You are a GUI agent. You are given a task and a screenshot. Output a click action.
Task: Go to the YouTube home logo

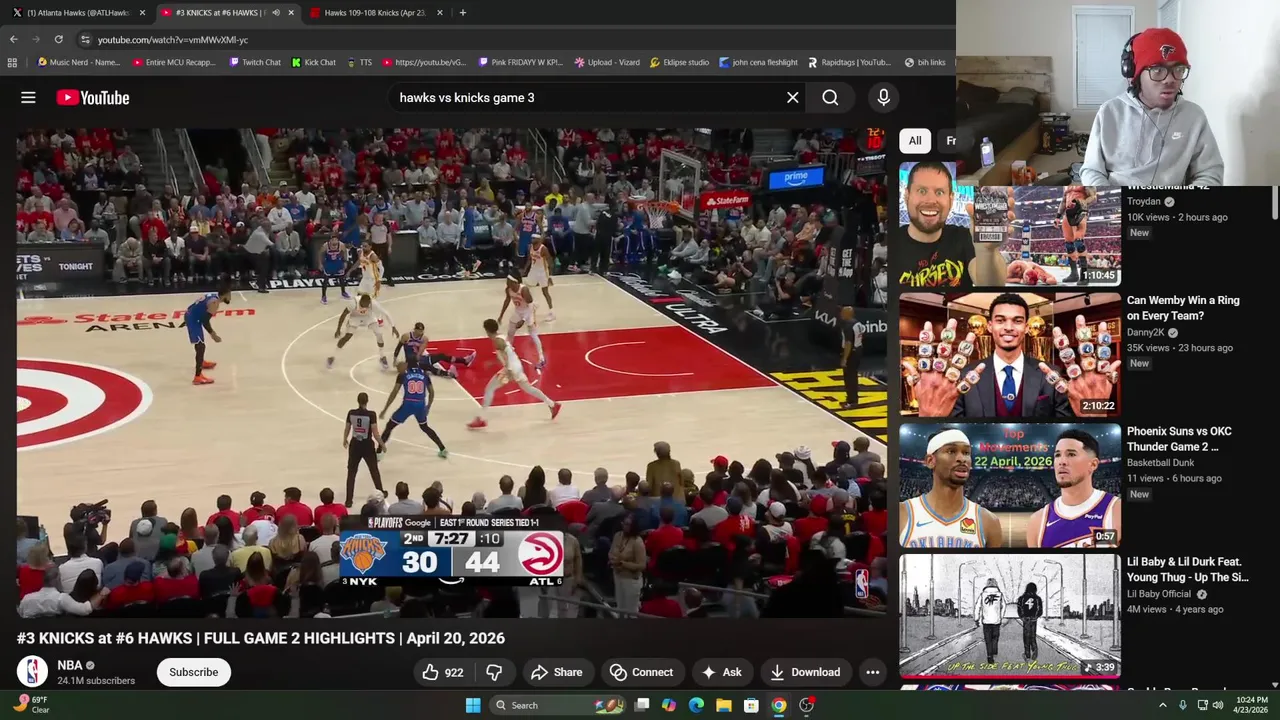tap(93, 98)
